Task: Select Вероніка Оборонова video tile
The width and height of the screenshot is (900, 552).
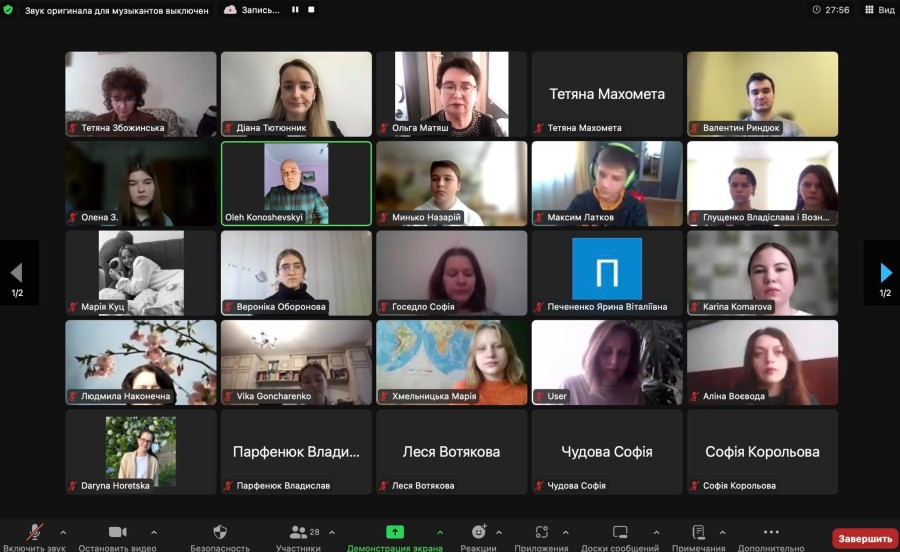Action: point(296,273)
